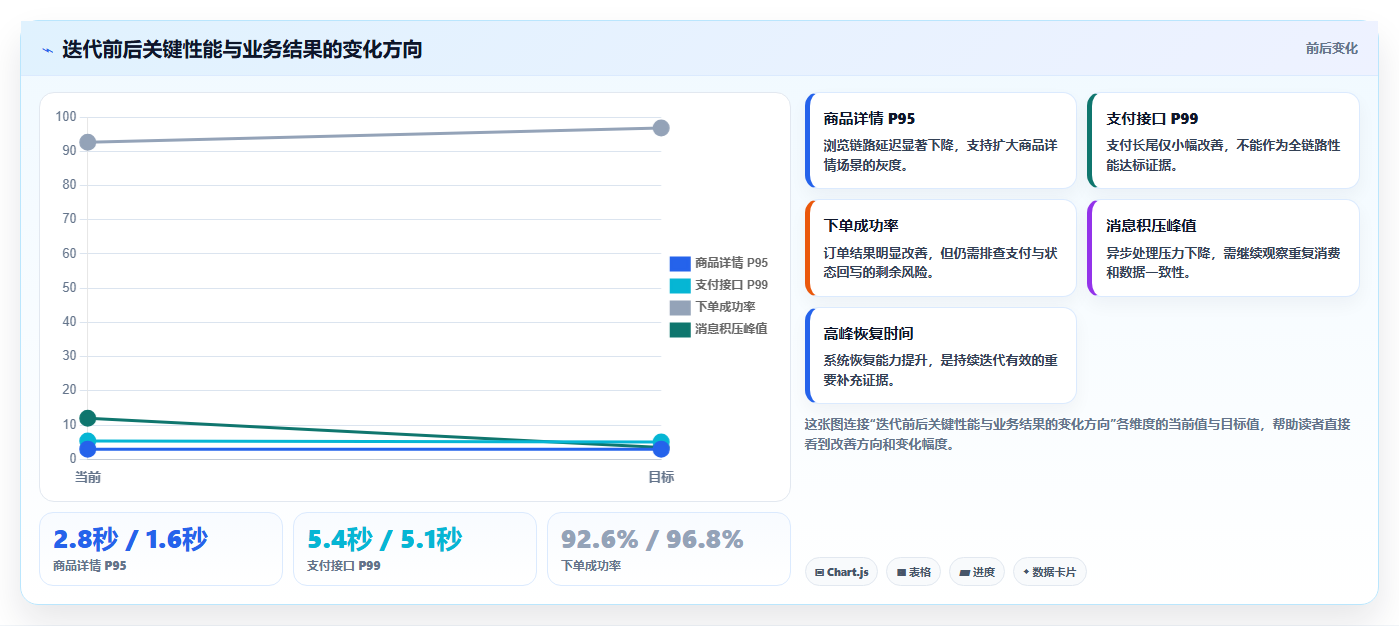This screenshot has height=626, width=1399.
Task: Click the y-axis value 100
Action: tap(66, 117)
